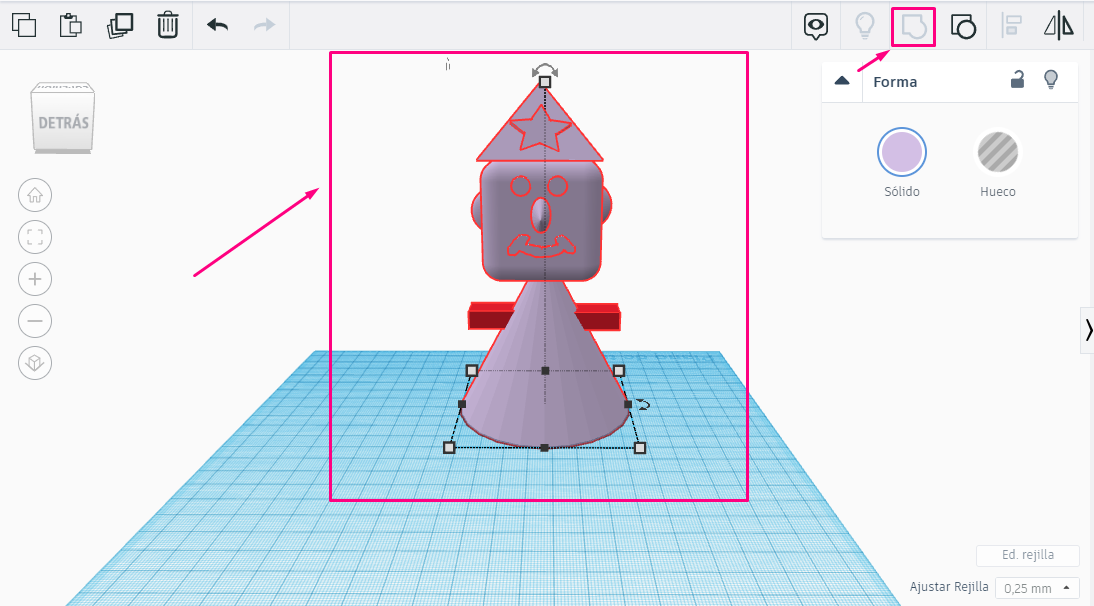
Task: Activate the Mirror (flip) tool
Action: [1058, 26]
